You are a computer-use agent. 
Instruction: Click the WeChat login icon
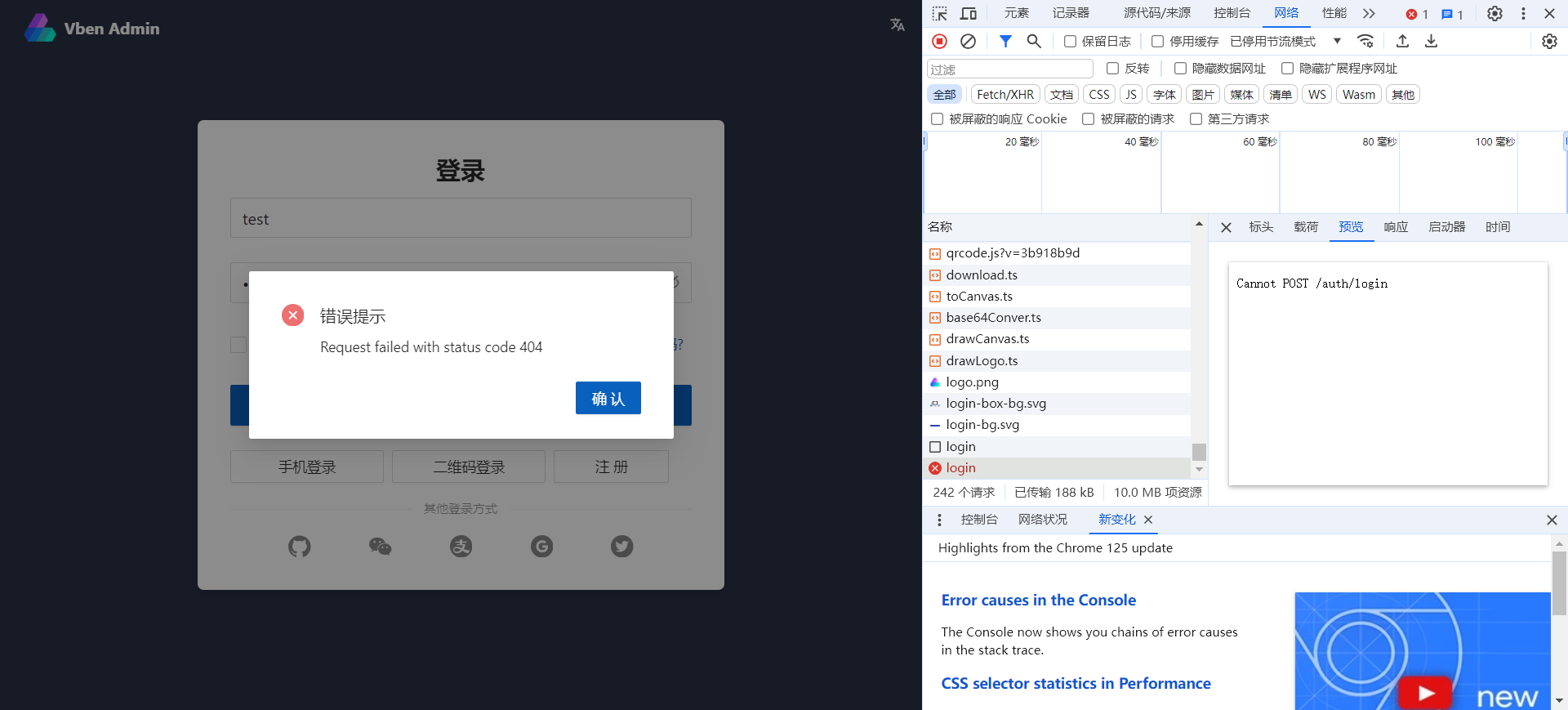click(x=381, y=546)
